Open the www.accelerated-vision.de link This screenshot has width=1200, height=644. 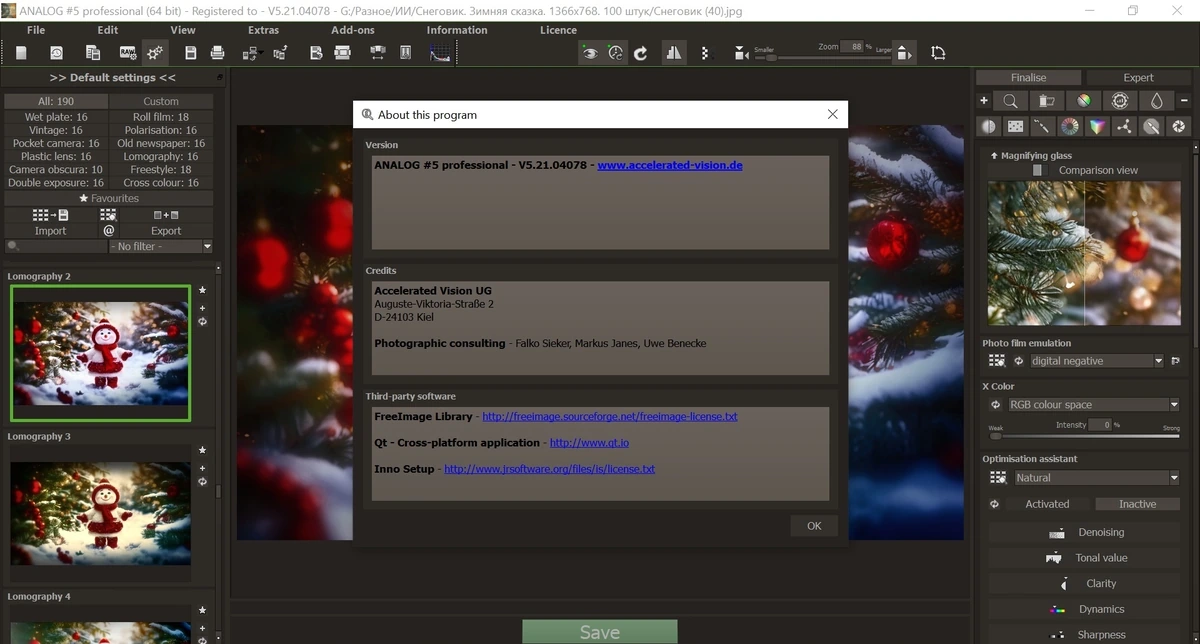point(670,165)
